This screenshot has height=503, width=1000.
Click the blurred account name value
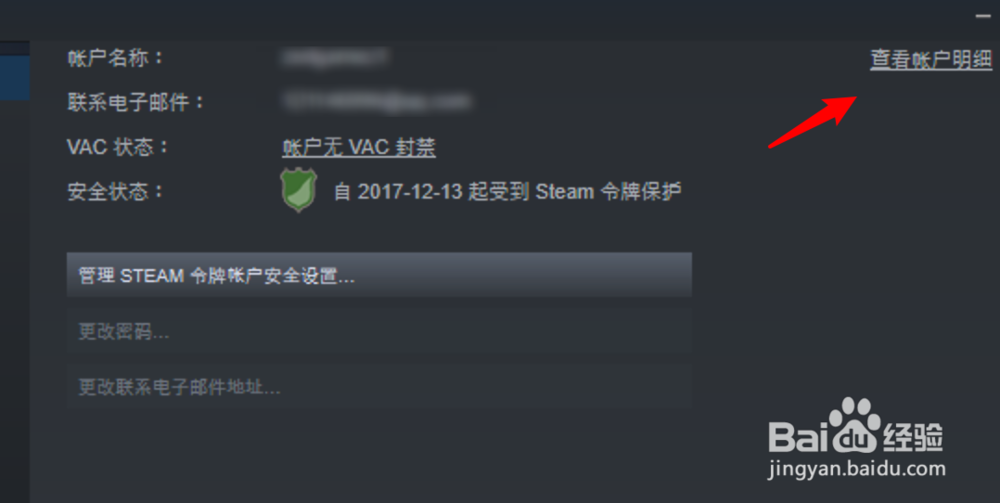click(x=335, y=57)
